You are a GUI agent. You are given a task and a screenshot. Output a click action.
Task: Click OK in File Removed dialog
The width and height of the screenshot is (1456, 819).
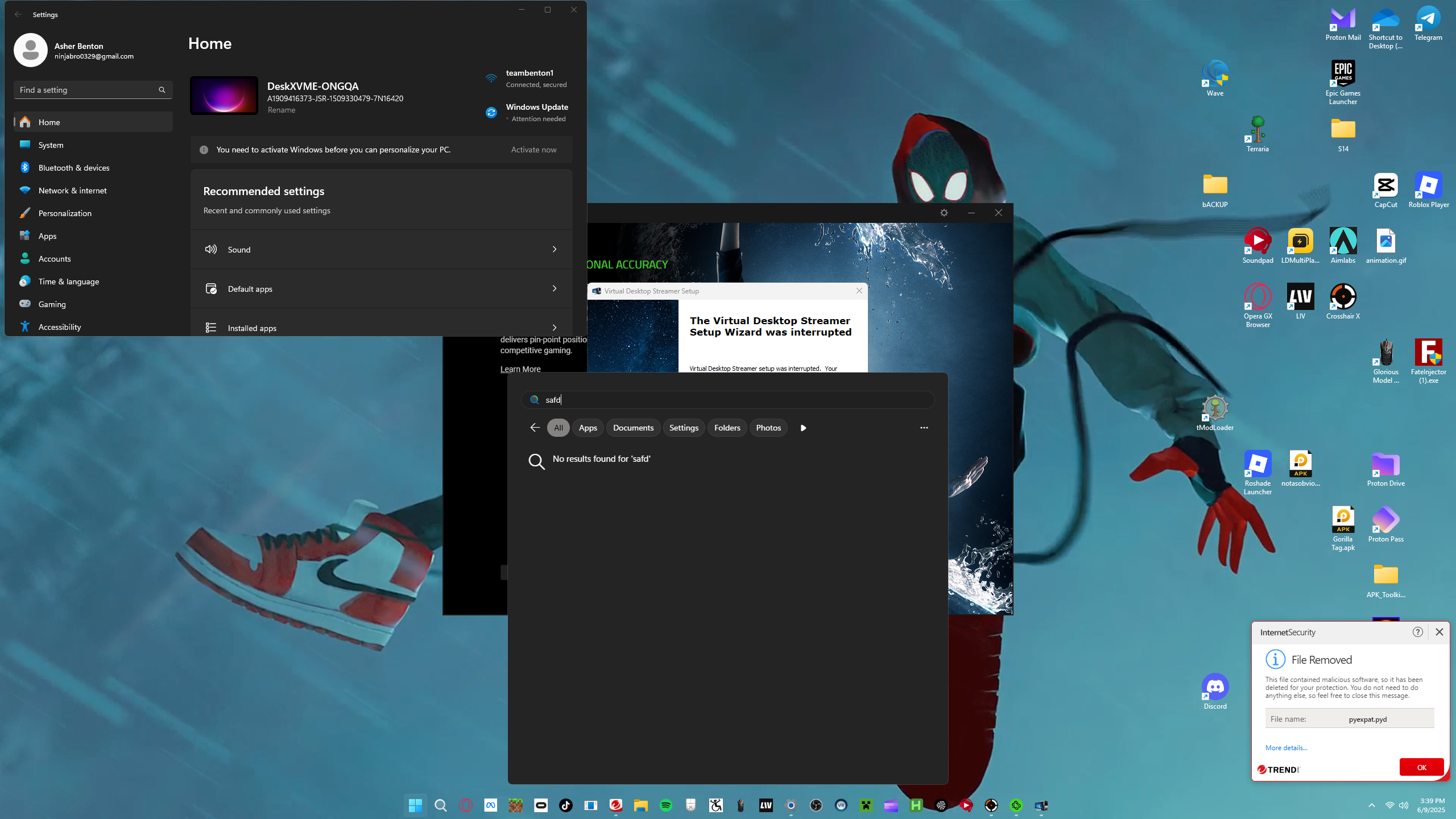point(1421,767)
